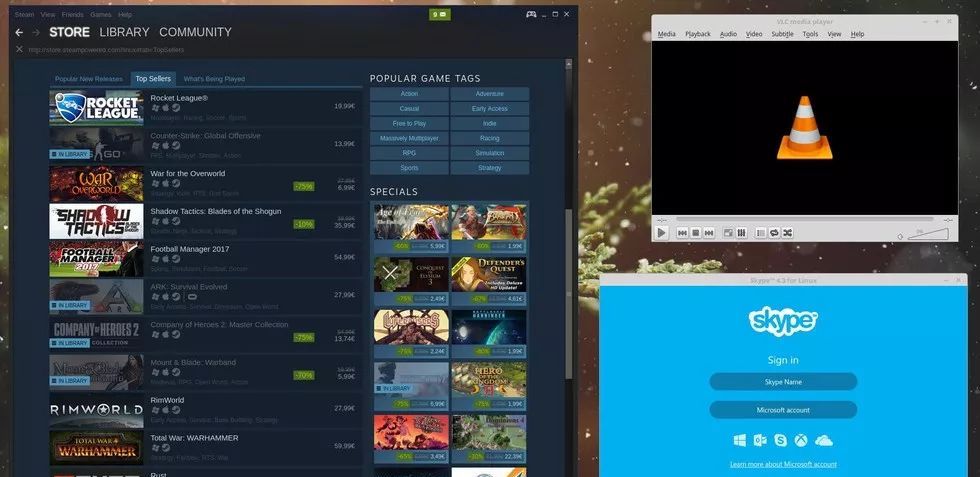The width and height of the screenshot is (980, 477).
Task: Browse the Action game tag
Action: (409, 94)
